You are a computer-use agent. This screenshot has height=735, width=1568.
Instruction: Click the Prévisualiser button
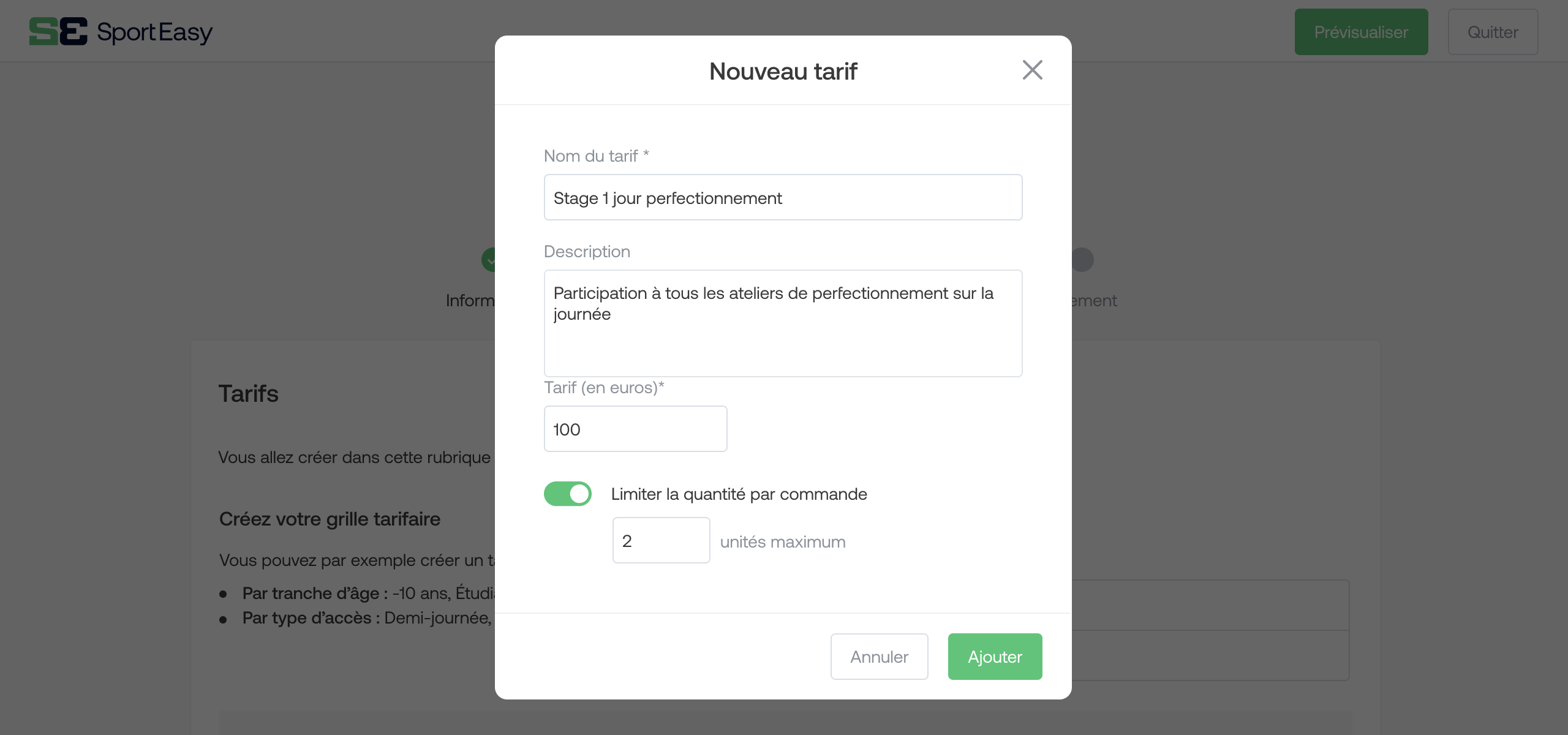pyautogui.click(x=1361, y=32)
